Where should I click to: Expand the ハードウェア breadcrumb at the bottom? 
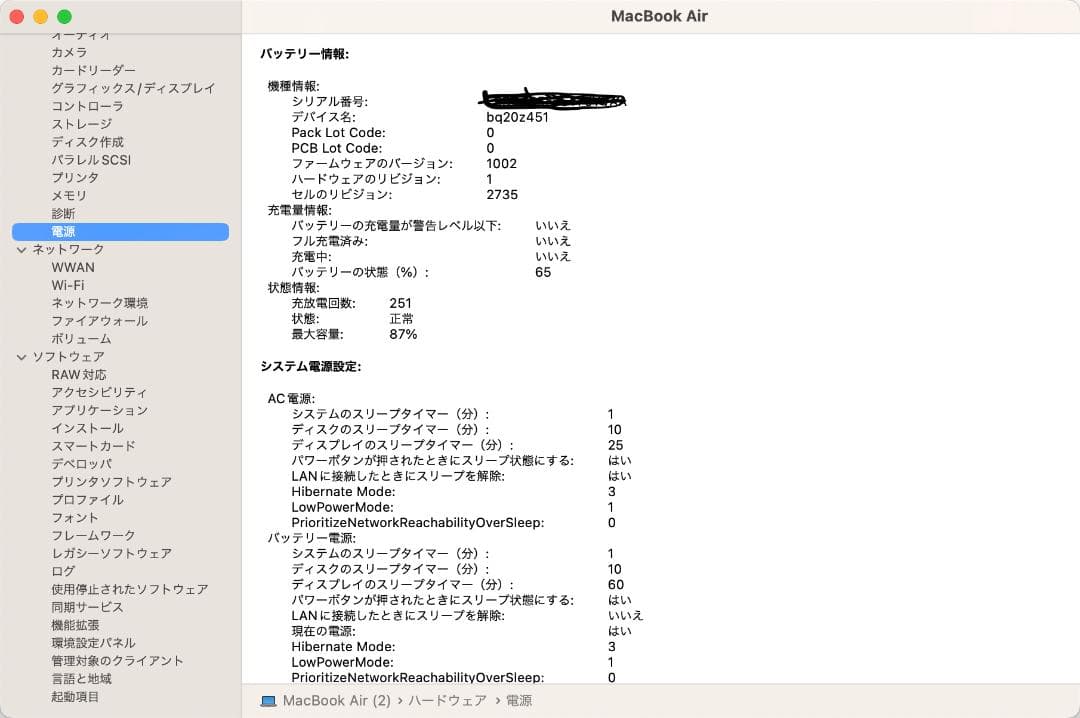pos(446,701)
